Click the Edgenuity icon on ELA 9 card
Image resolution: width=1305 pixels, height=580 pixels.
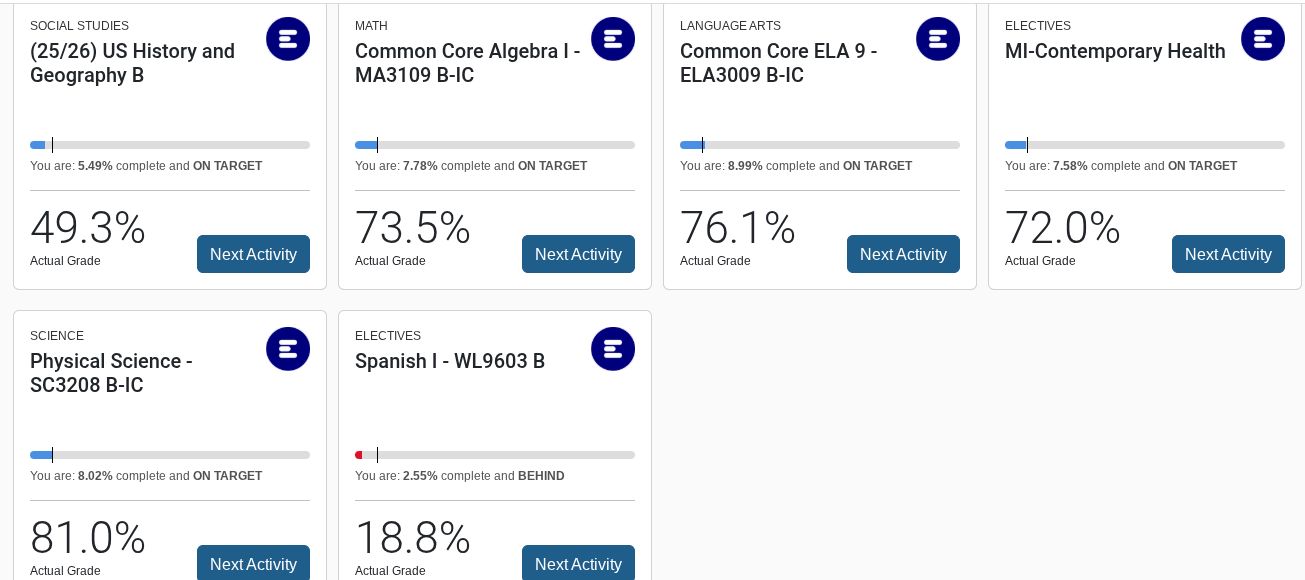[938, 39]
